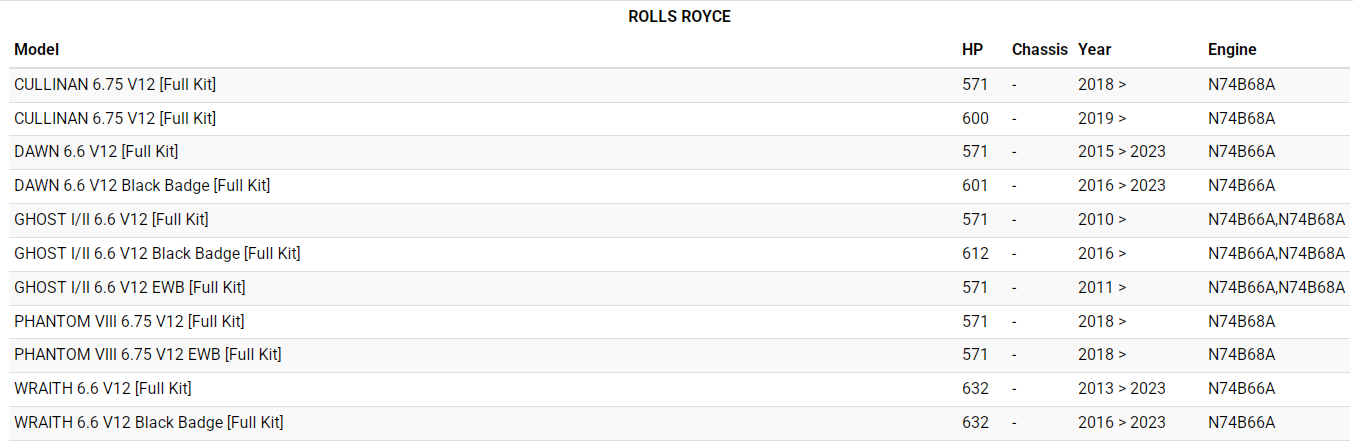1353x441 pixels.
Task: Select CULLINAN 6.75 V12 600 HP entry
Action: 115,119
